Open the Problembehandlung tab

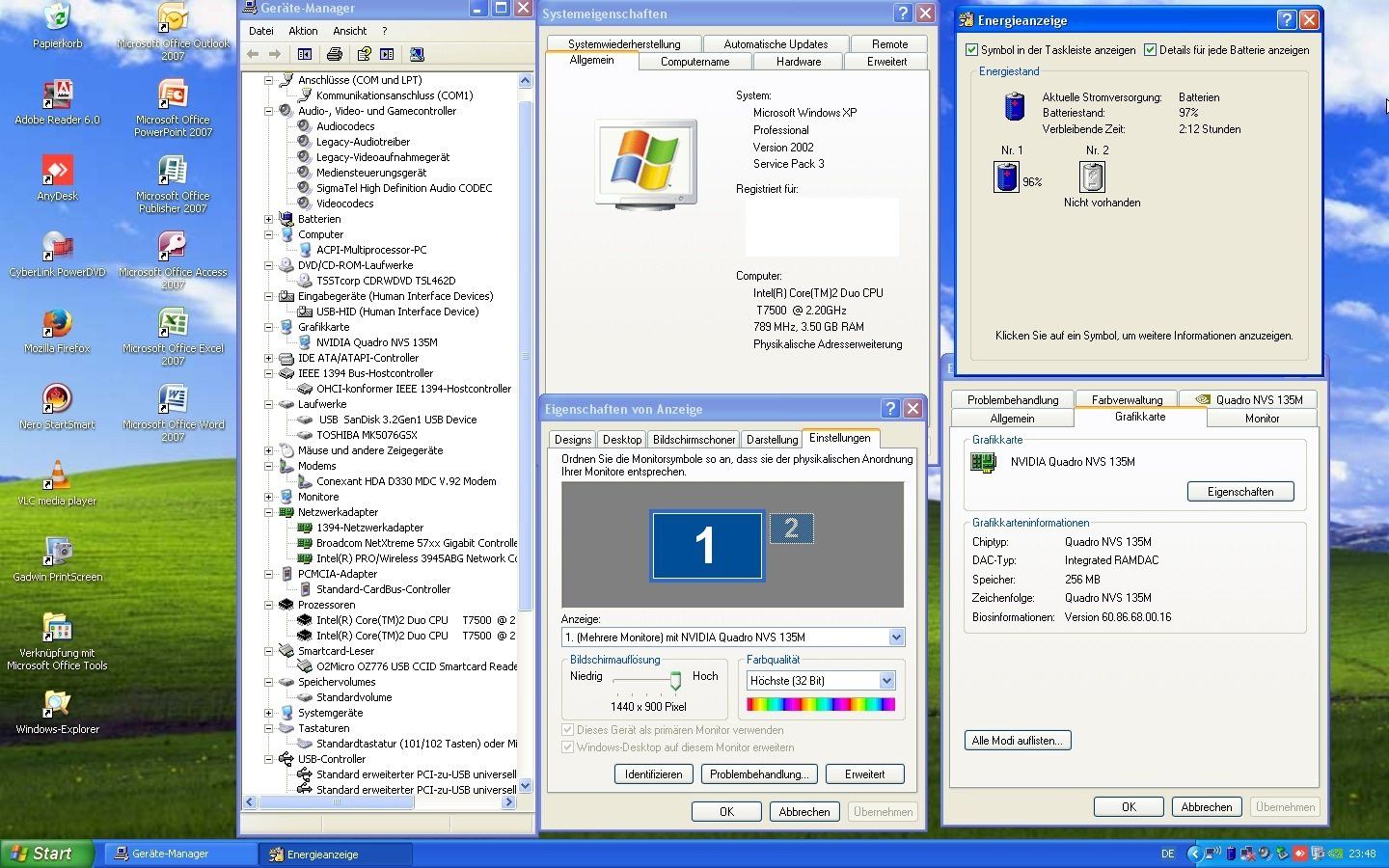1013,399
